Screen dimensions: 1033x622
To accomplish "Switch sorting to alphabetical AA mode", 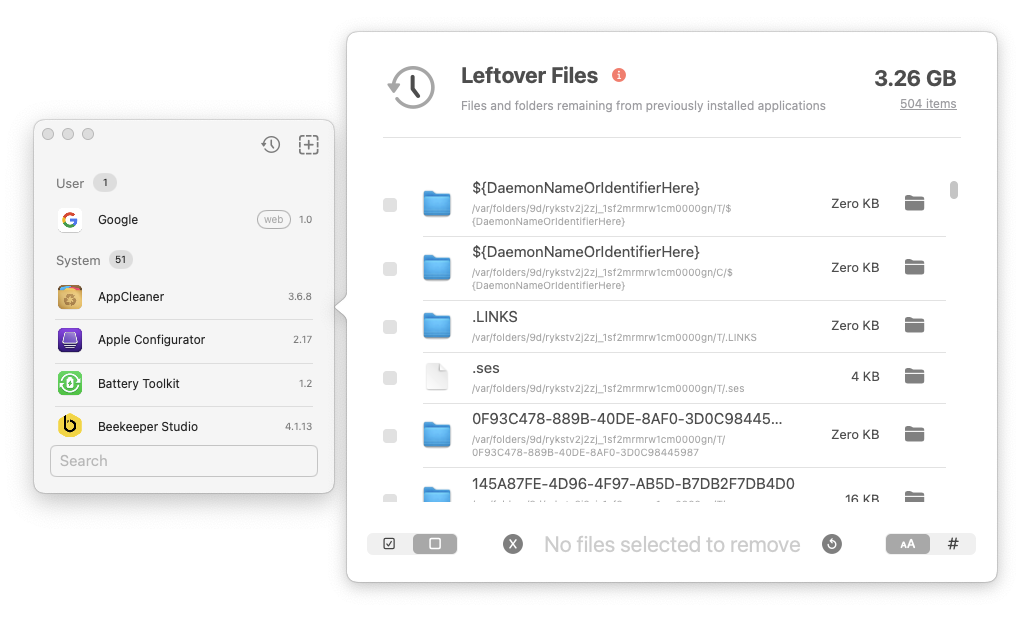I will coord(908,544).
